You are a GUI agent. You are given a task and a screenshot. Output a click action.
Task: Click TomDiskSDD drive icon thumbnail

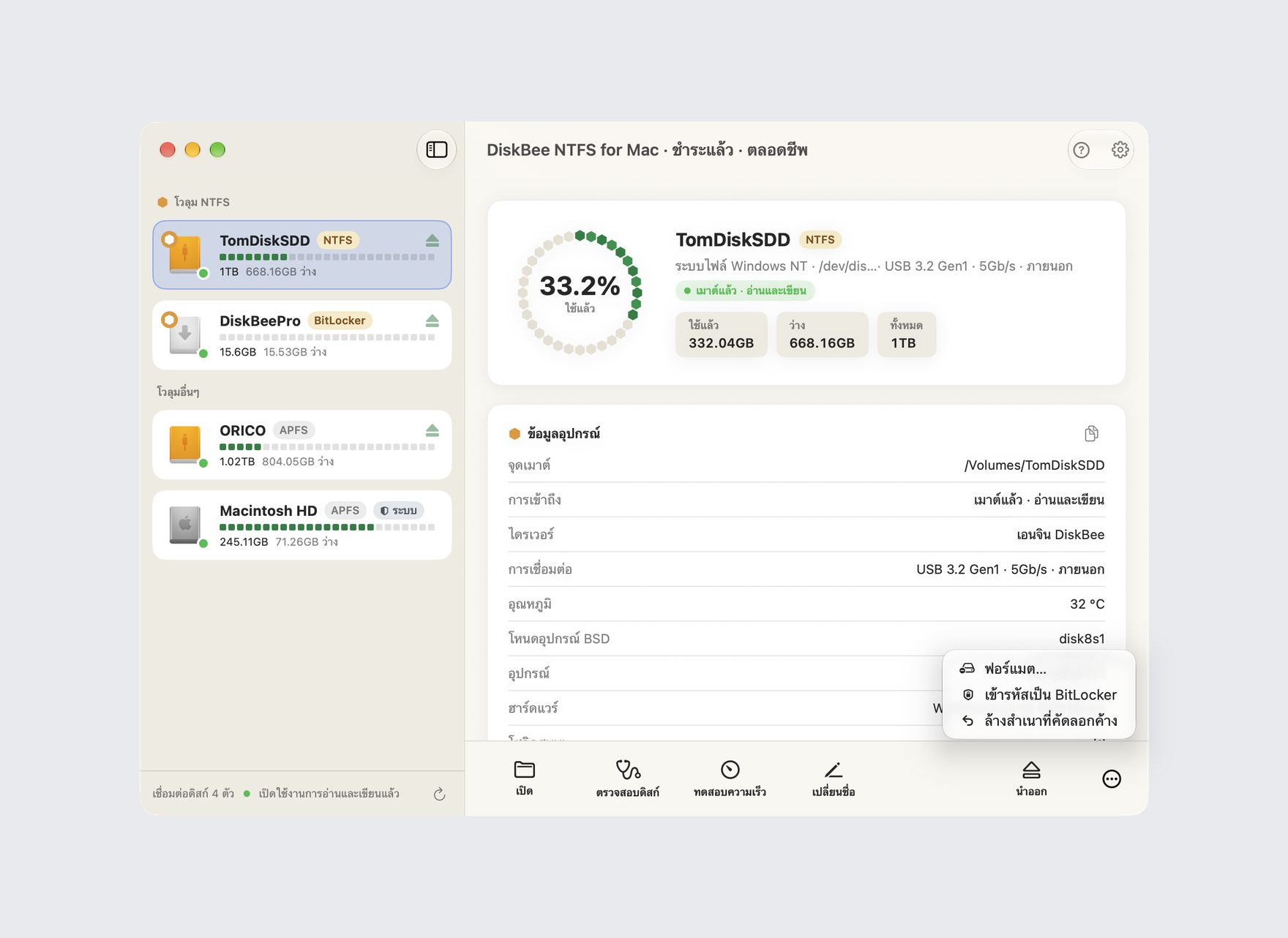(185, 255)
